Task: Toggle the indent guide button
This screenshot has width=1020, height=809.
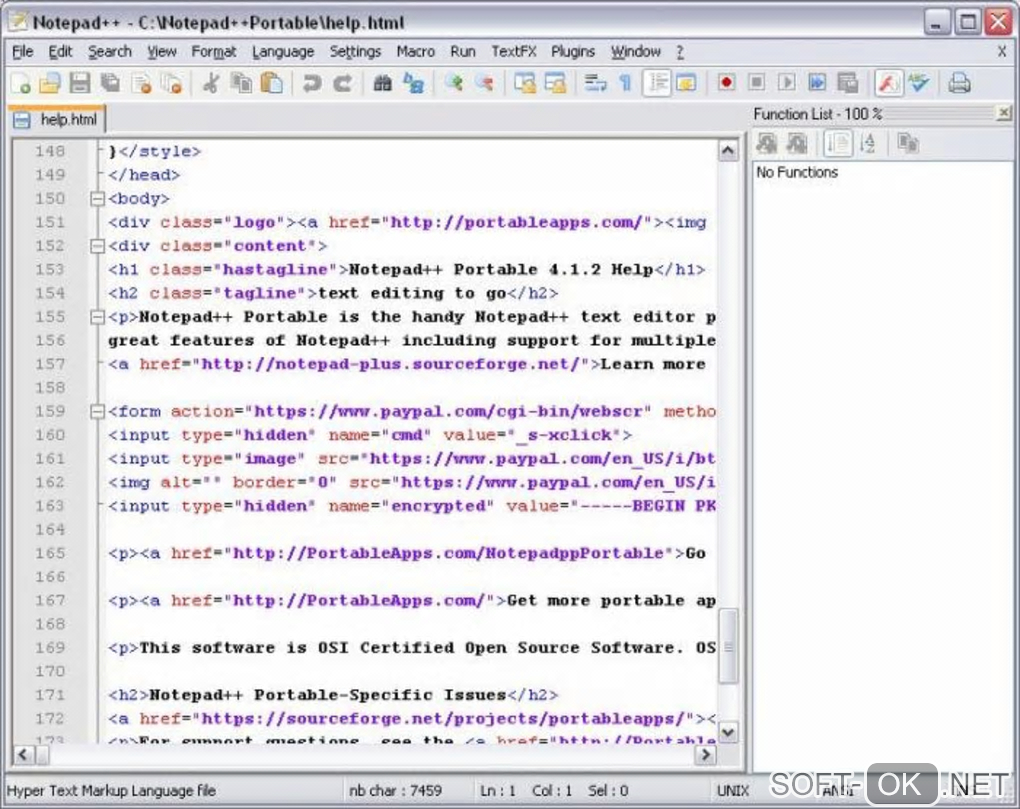Action: pyautogui.click(x=657, y=83)
